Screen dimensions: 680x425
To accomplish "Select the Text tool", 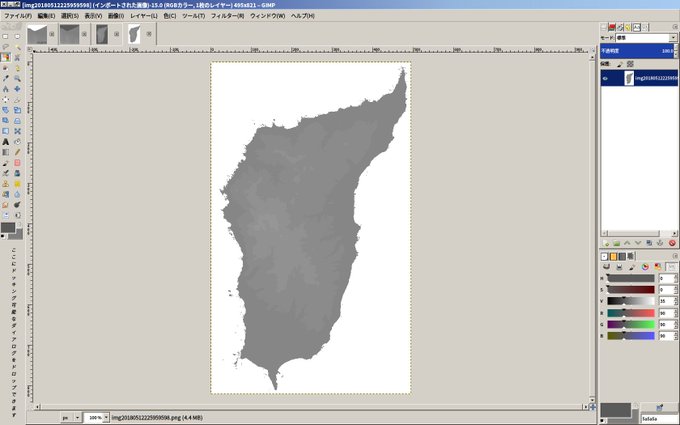I will coord(6,142).
